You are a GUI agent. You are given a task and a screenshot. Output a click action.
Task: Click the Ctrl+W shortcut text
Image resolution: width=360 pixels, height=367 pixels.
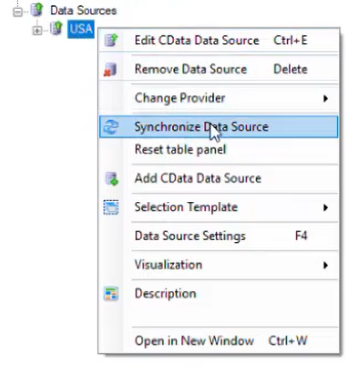pos(288,341)
